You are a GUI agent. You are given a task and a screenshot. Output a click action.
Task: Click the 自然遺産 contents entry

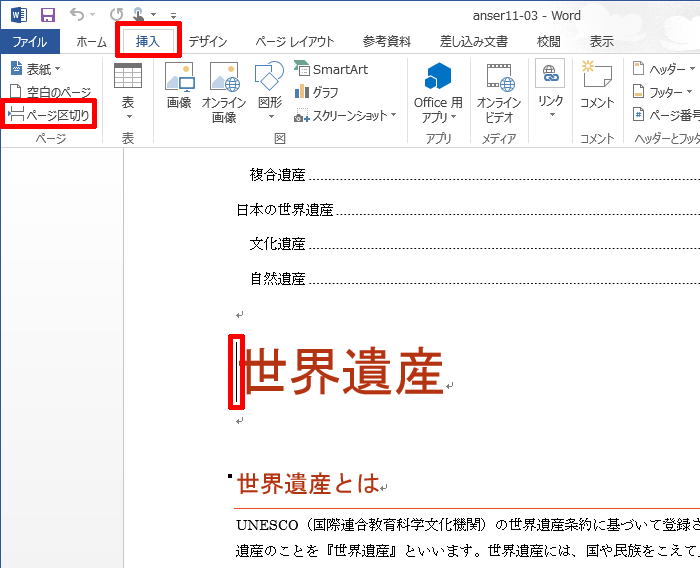277,279
